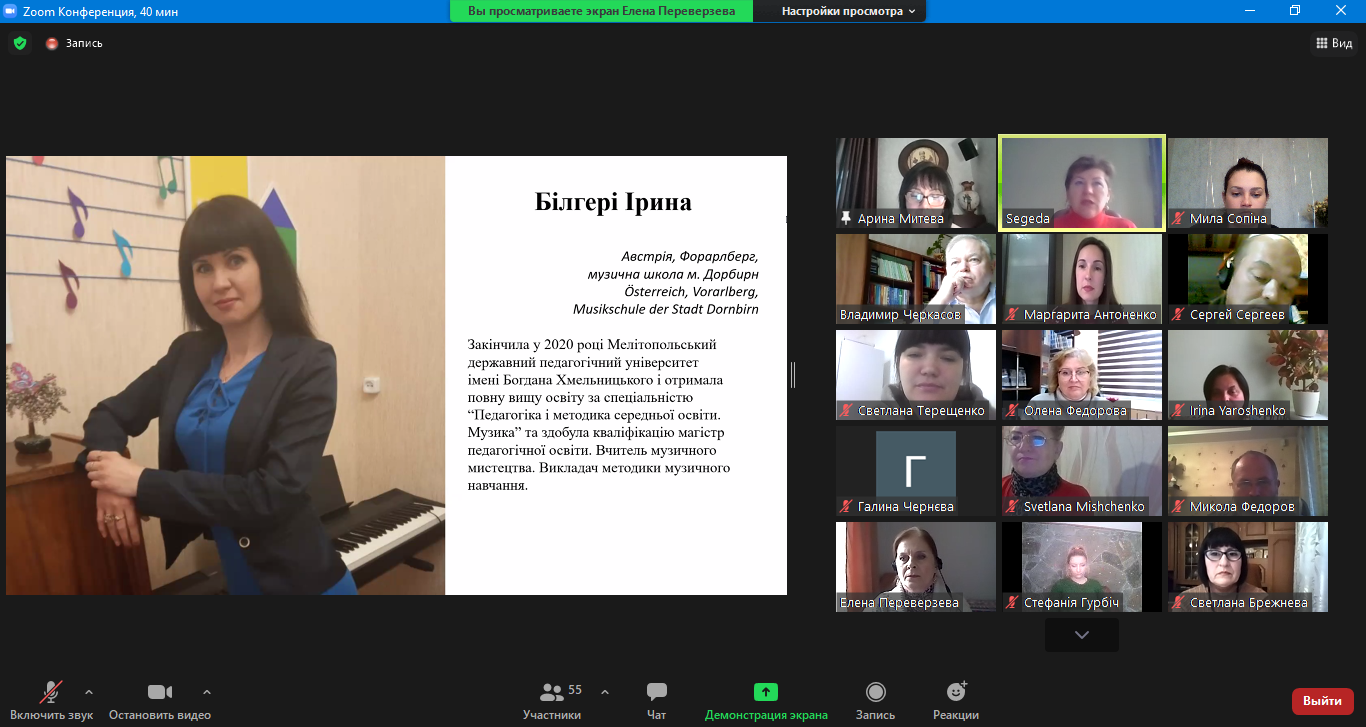Expand video options arrow beside camera

click(207, 691)
